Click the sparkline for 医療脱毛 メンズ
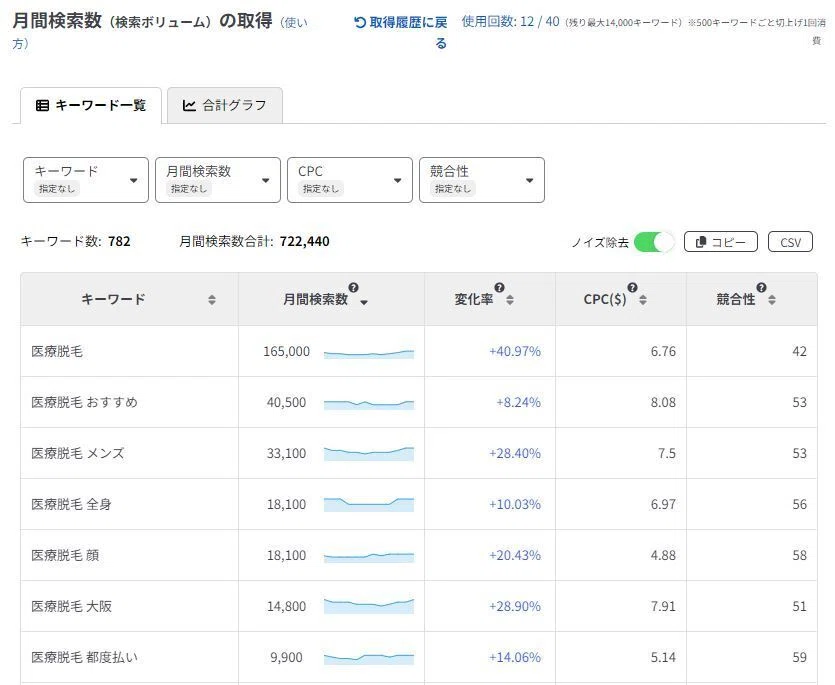 (x=369, y=454)
